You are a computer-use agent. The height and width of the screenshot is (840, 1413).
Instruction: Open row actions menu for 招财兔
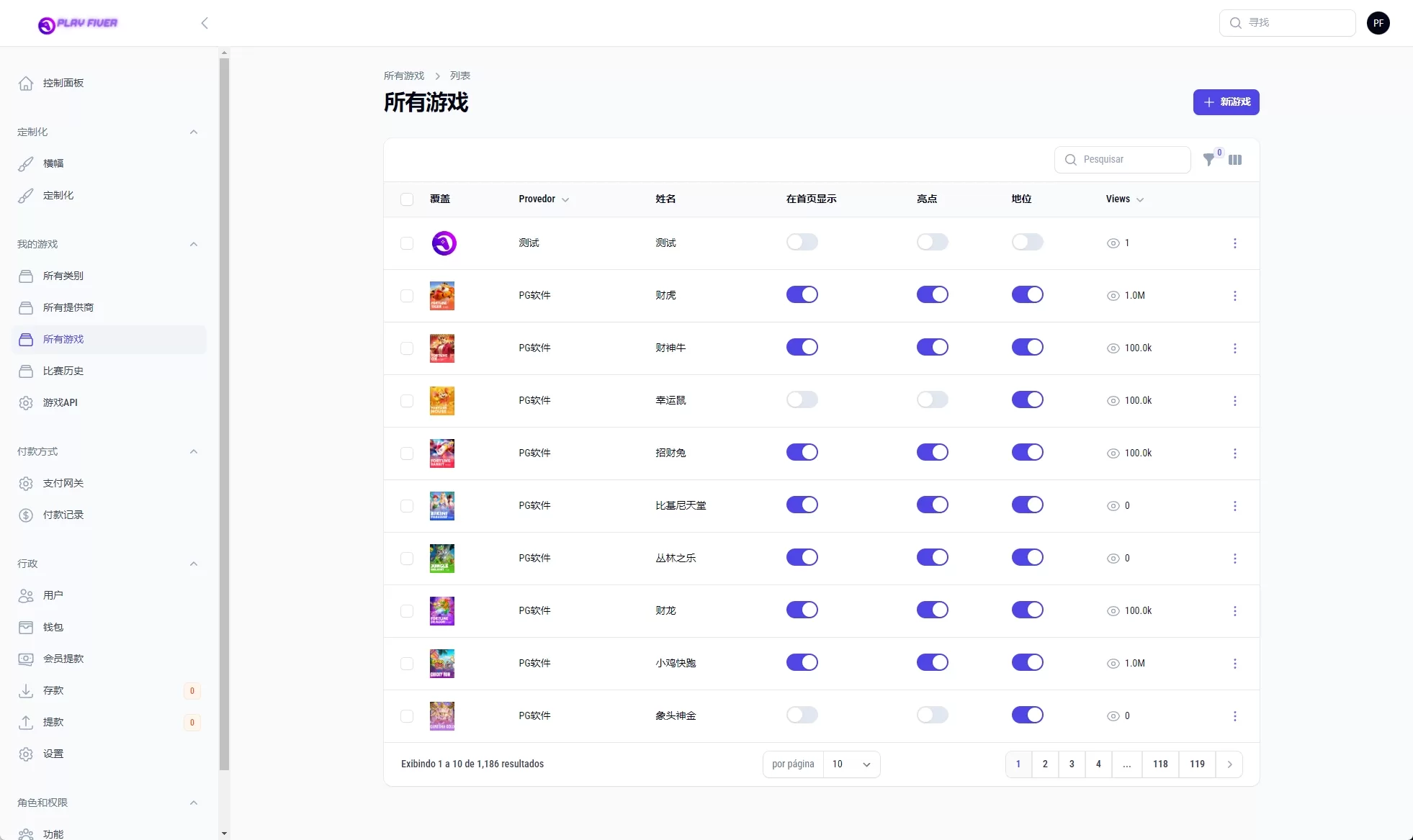pyautogui.click(x=1234, y=453)
